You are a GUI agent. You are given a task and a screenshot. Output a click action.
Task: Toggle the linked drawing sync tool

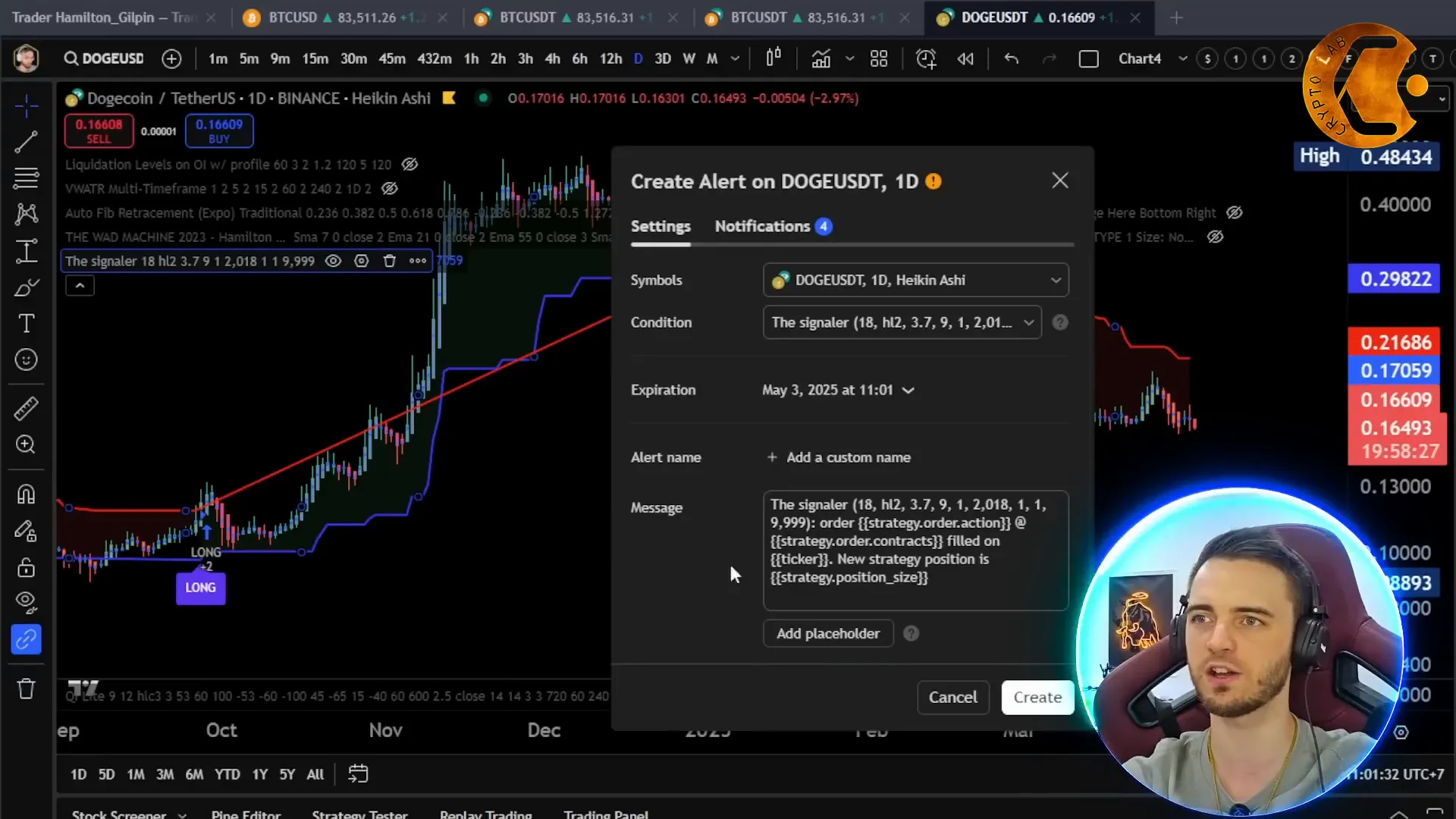tap(26, 639)
